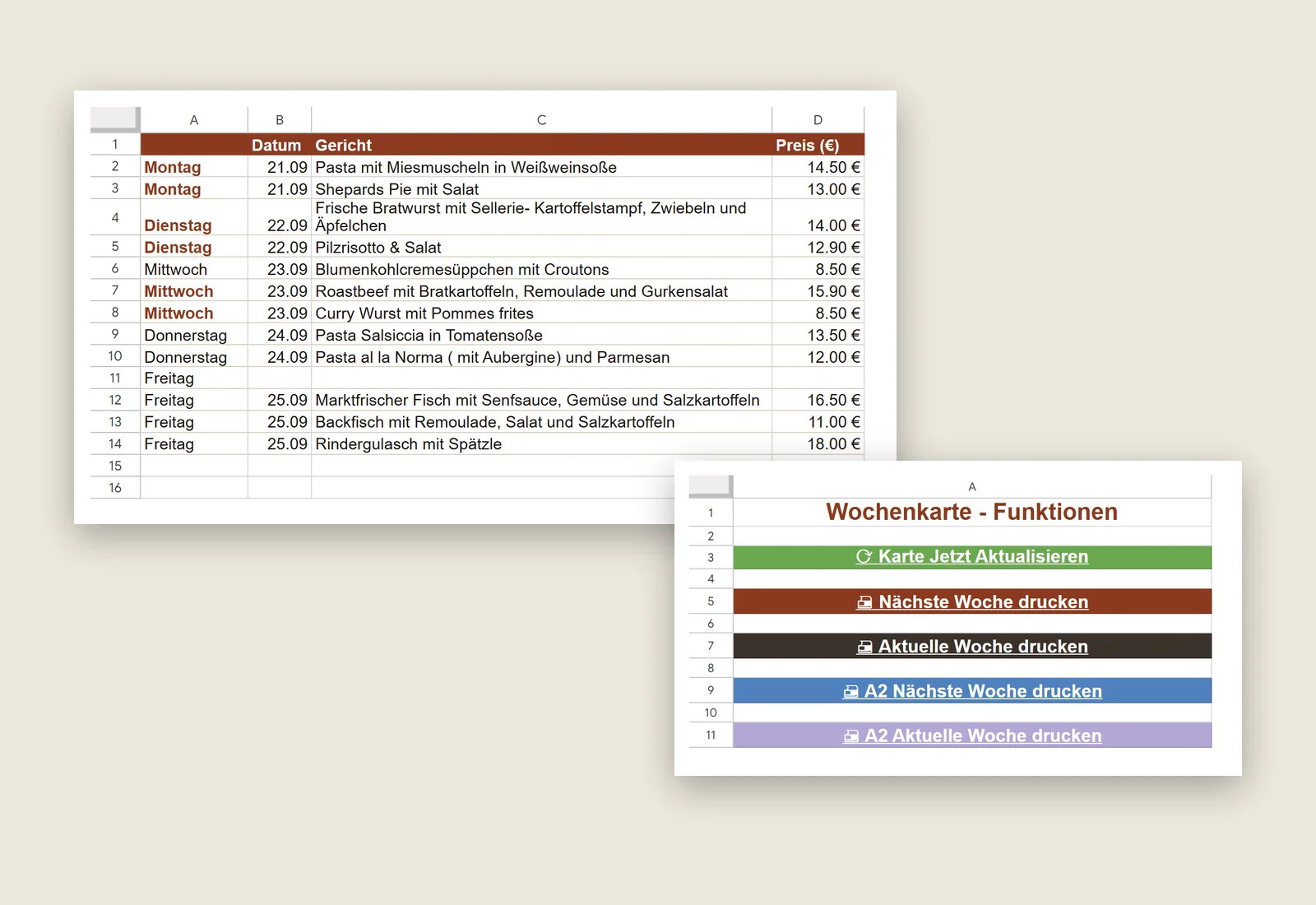Click the select-all corner of the Funktionen sheet
1316x905 pixels.
pyautogui.click(x=710, y=486)
